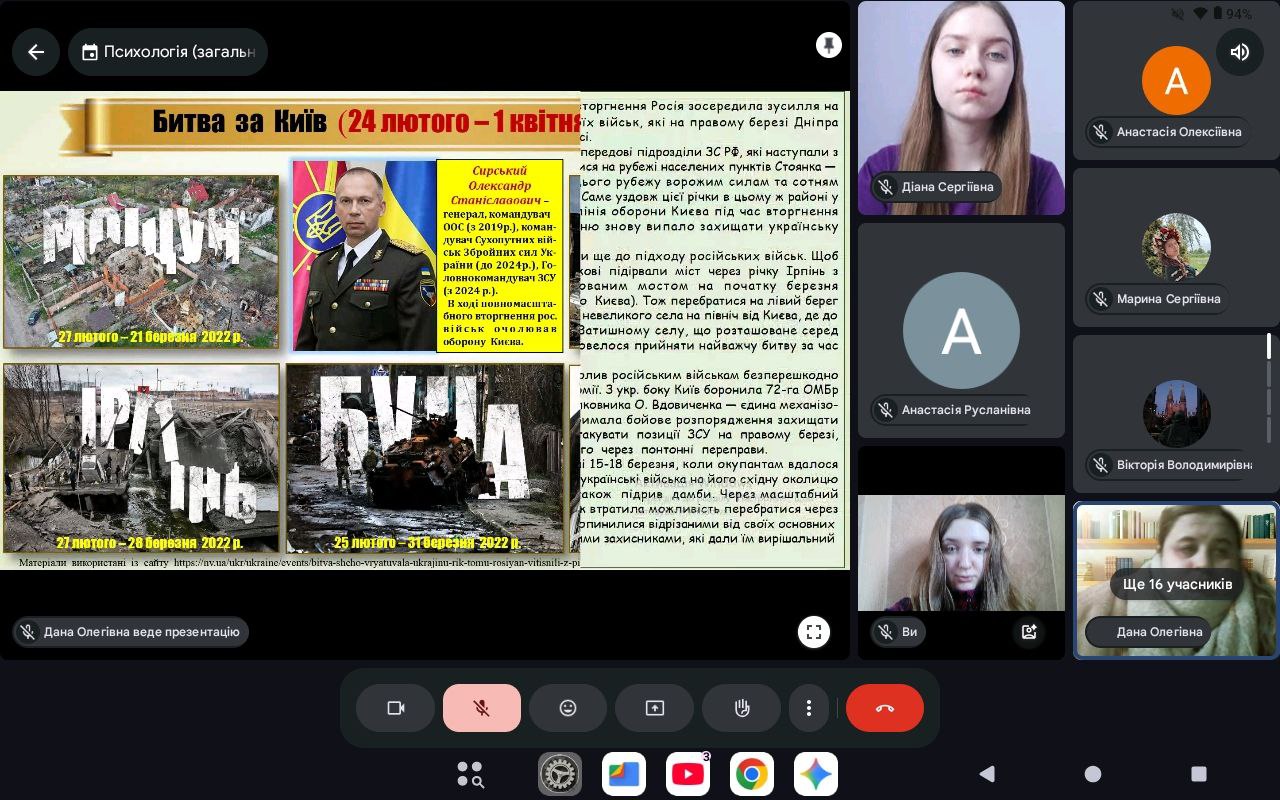
Task: Share your screen with the present button
Action: click(655, 708)
